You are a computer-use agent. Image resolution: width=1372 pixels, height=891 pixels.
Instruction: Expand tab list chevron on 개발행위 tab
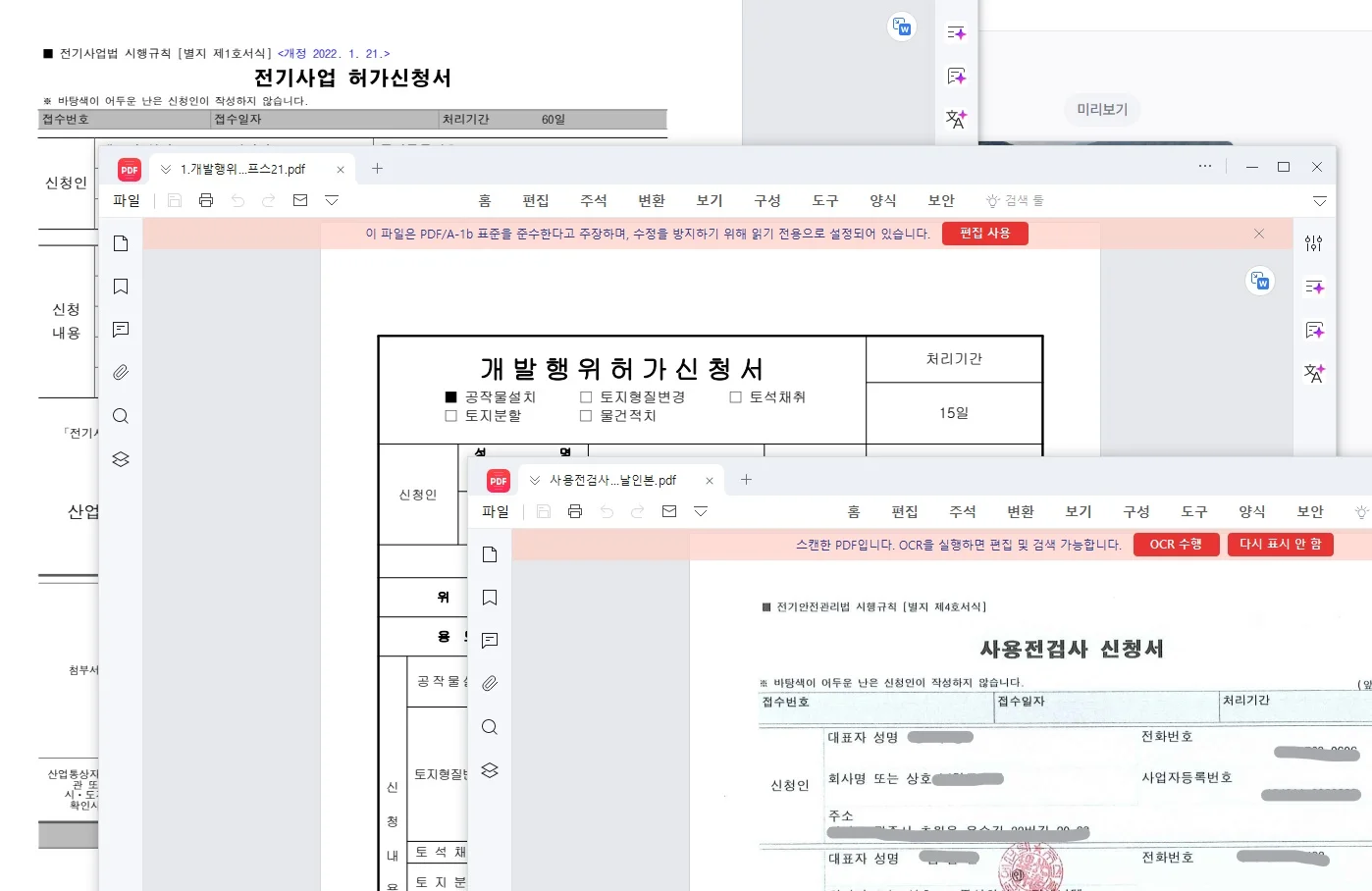[x=166, y=169]
